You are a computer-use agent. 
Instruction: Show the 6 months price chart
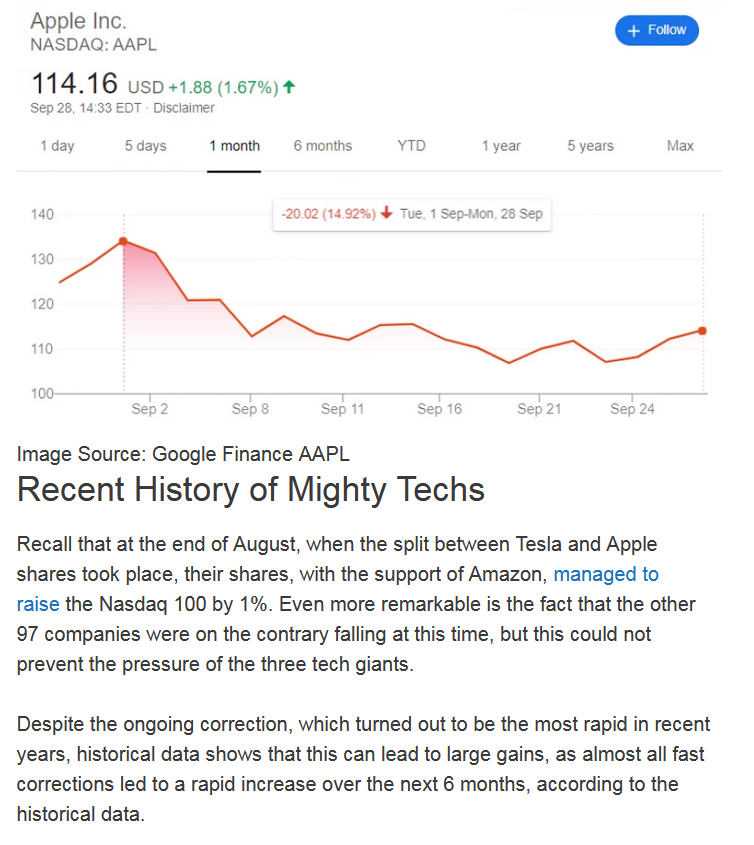coord(322,146)
